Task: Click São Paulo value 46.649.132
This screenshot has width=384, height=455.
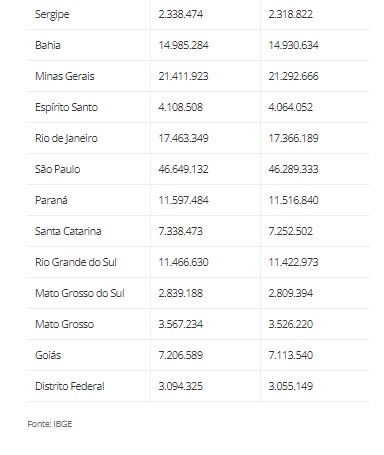Action: pyautogui.click(x=183, y=169)
